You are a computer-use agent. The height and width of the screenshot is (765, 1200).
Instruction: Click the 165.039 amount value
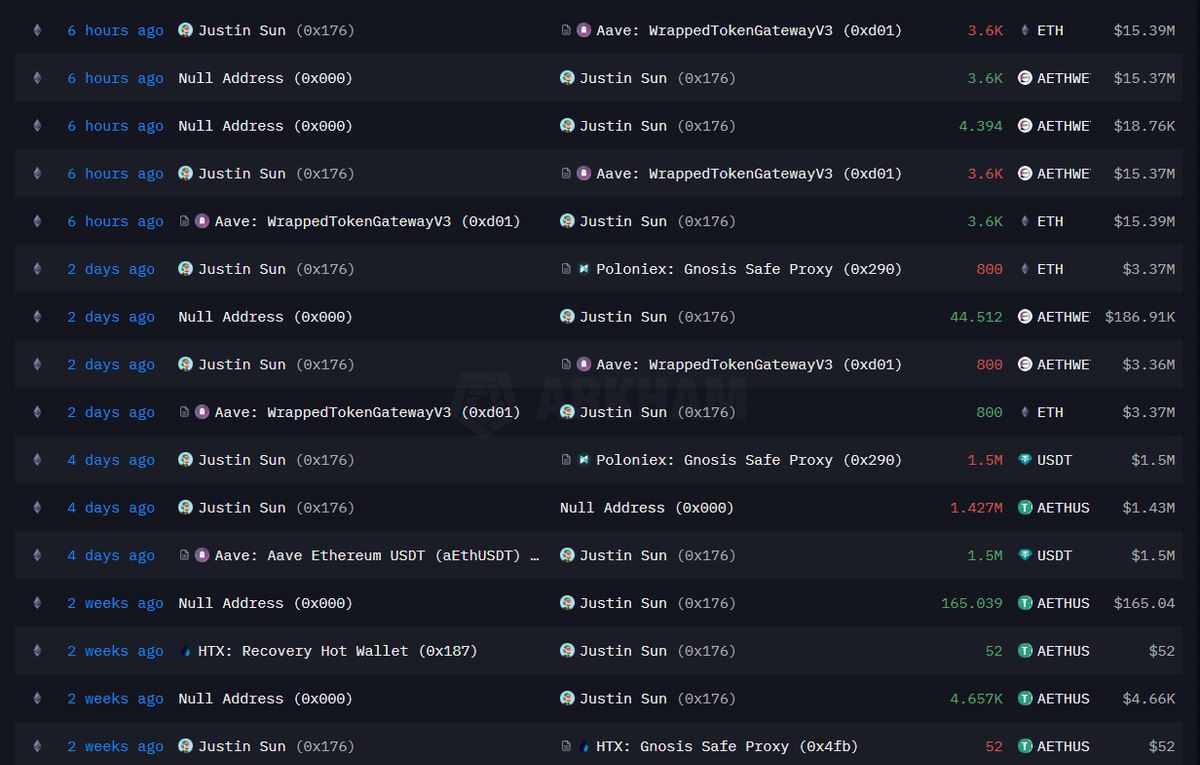[971, 603]
